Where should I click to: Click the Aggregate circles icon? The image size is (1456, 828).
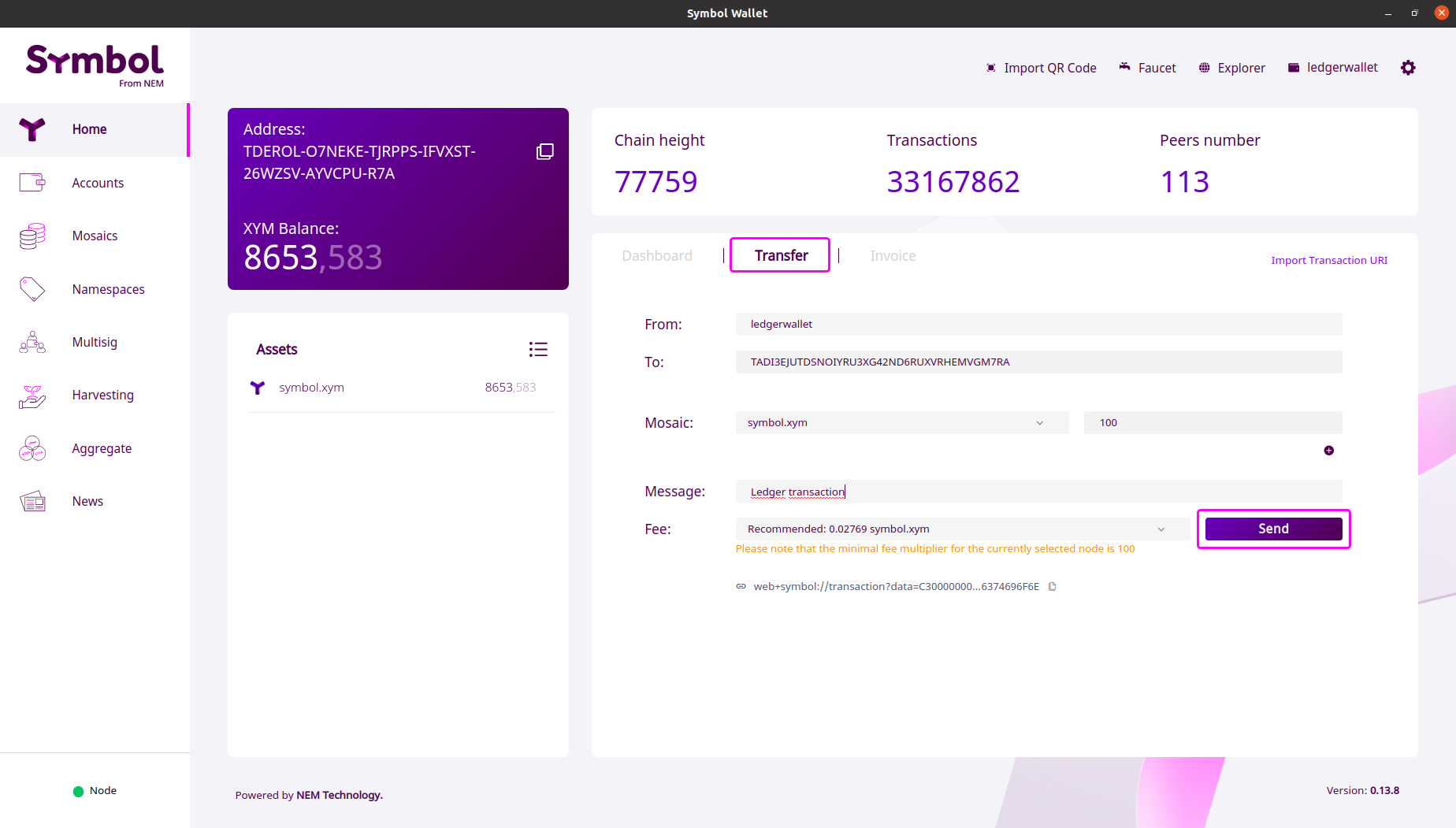[32, 448]
